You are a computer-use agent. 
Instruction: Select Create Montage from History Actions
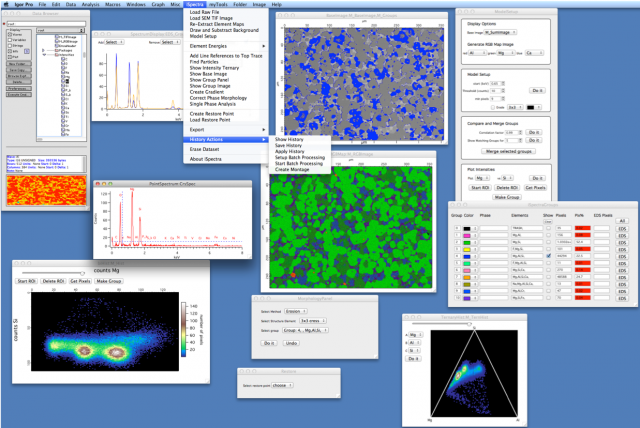tap(293, 169)
